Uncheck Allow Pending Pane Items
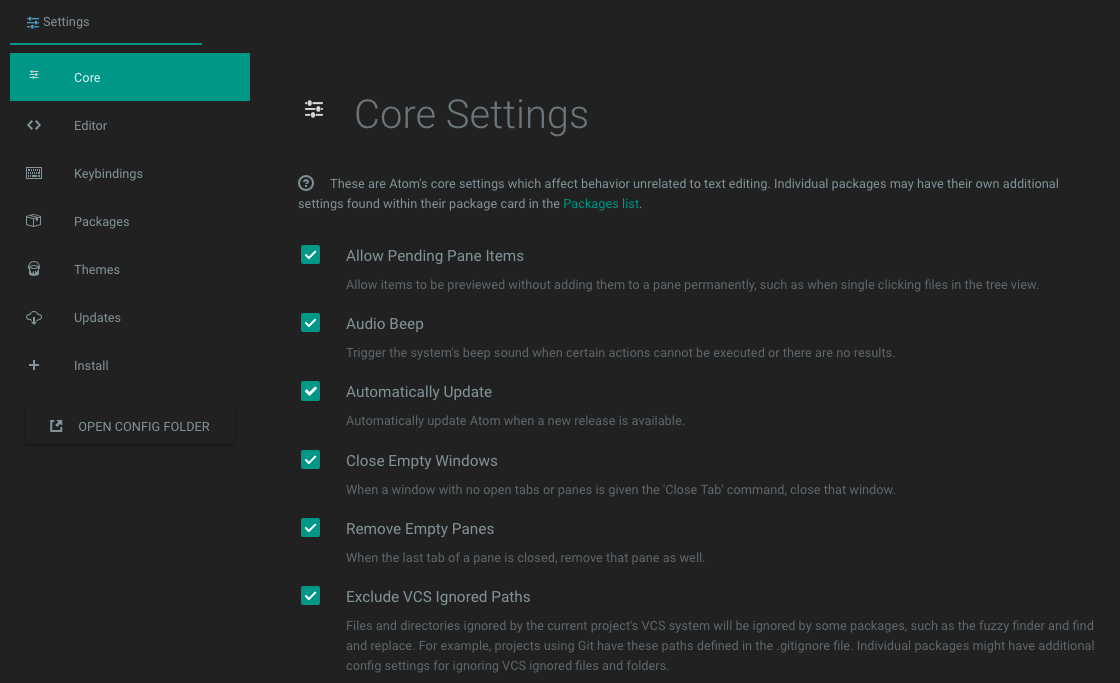 point(310,255)
